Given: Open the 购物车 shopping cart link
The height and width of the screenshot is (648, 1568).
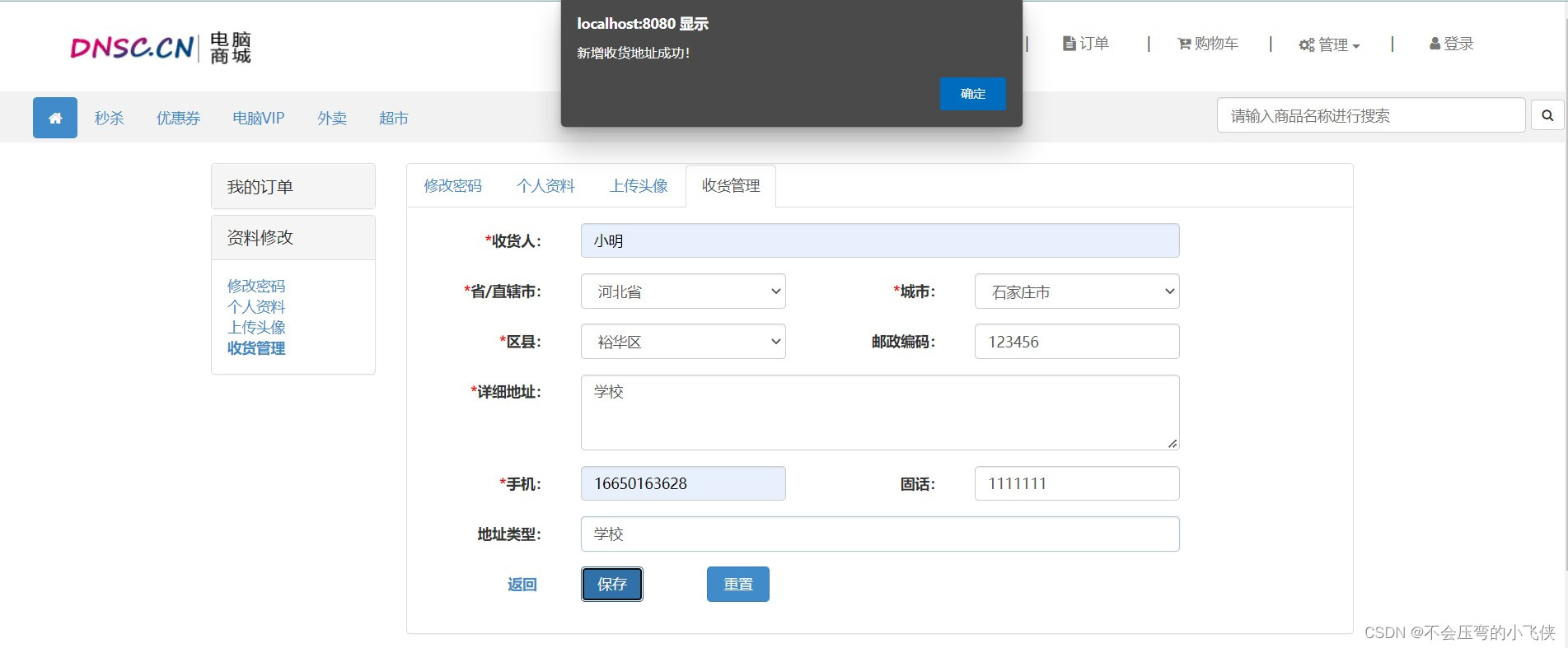Looking at the screenshot, I should (1208, 44).
